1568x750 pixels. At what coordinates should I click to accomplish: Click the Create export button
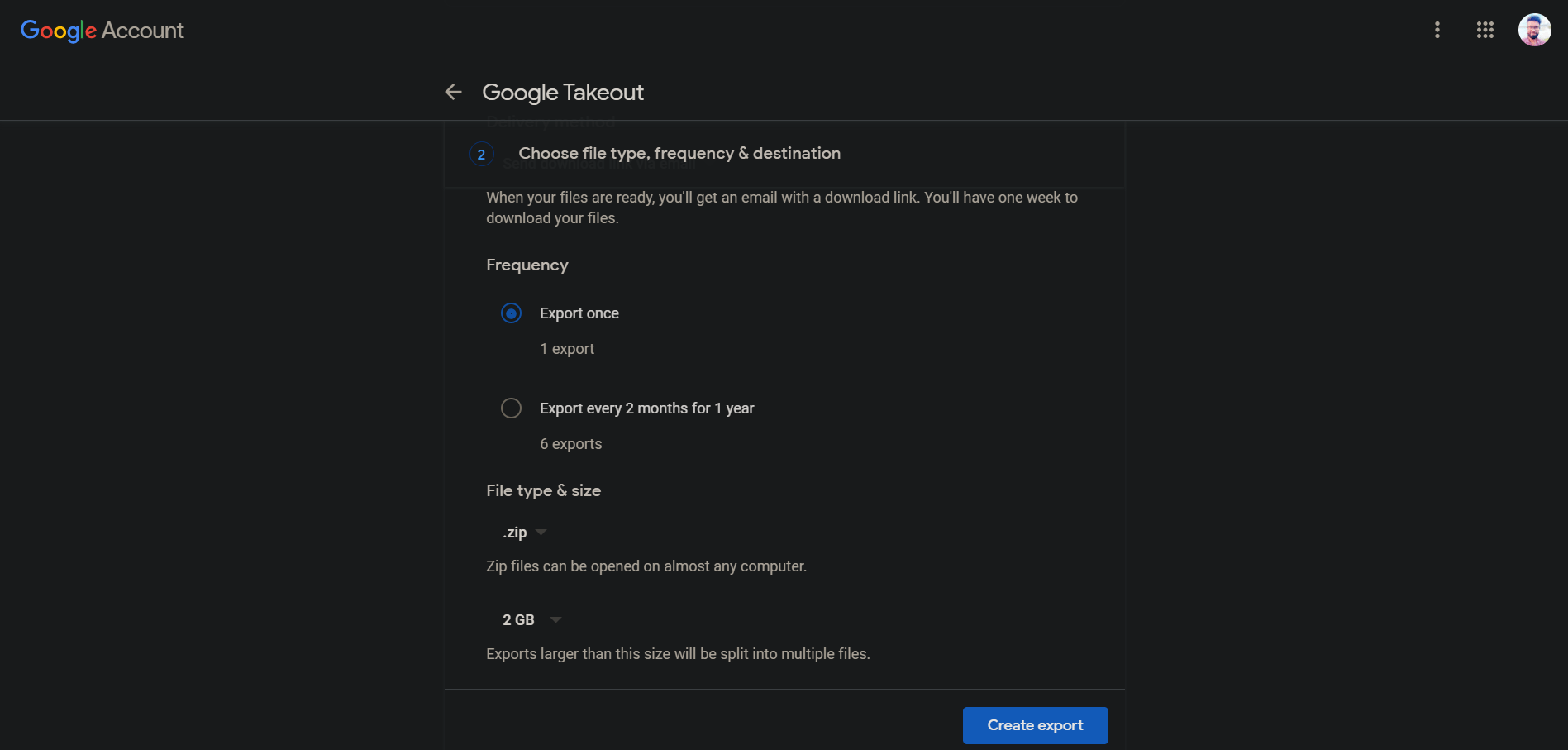click(x=1035, y=725)
